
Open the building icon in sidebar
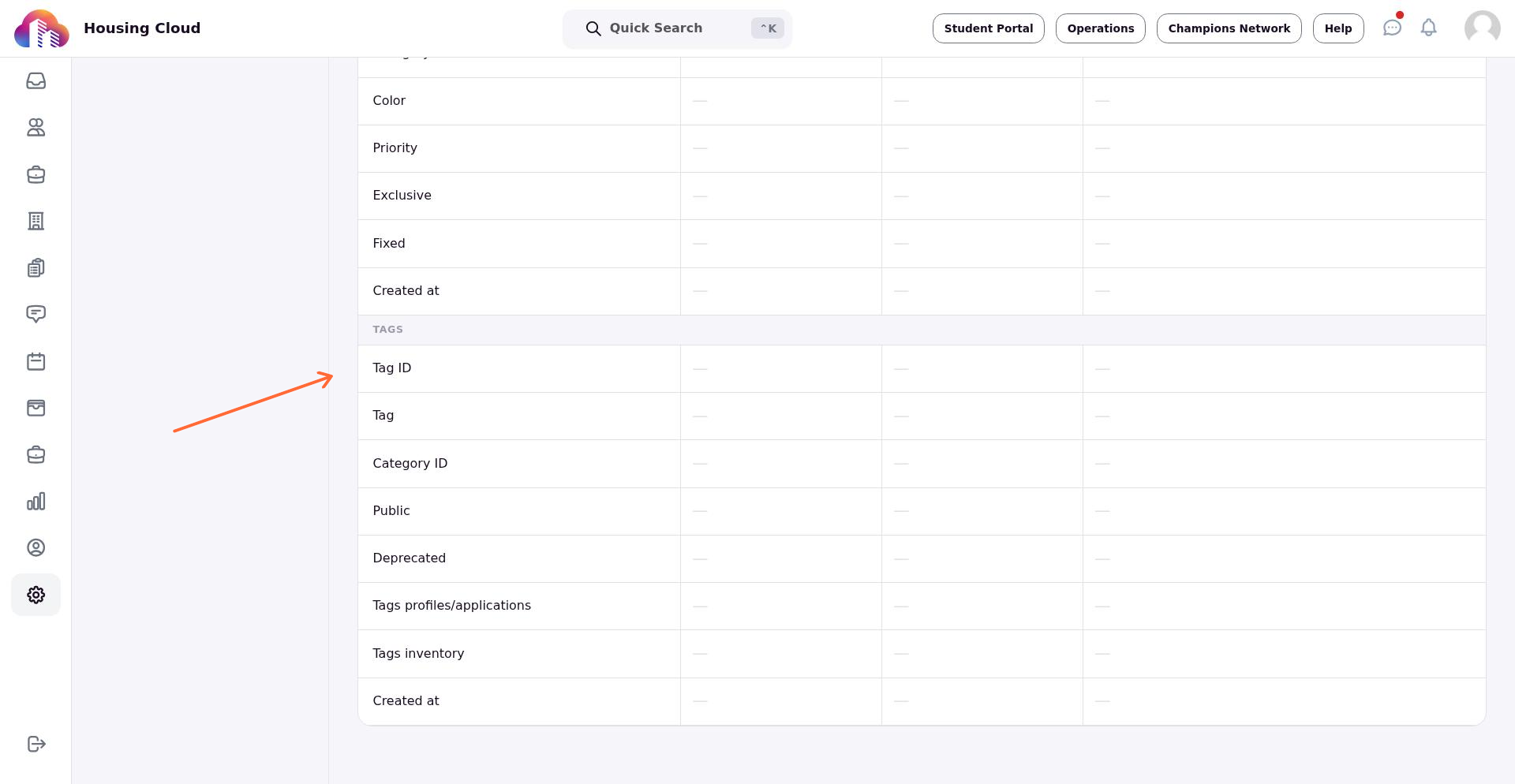pos(36,221)
